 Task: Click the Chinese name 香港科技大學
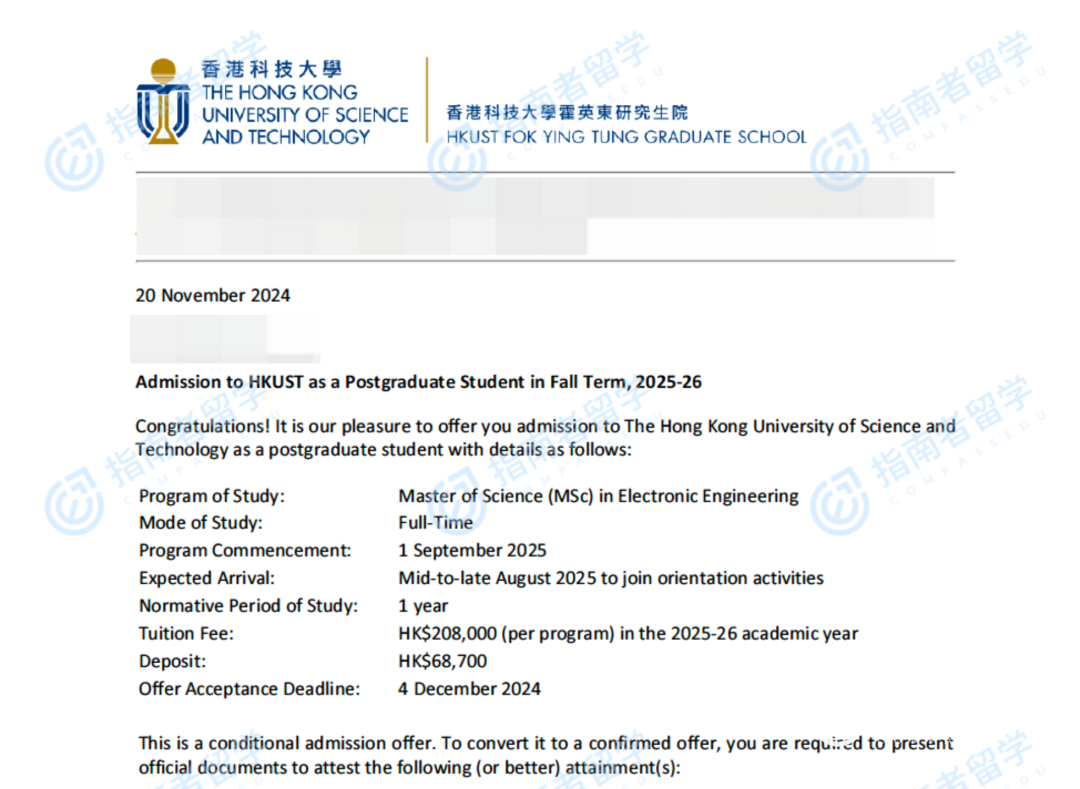271,70
